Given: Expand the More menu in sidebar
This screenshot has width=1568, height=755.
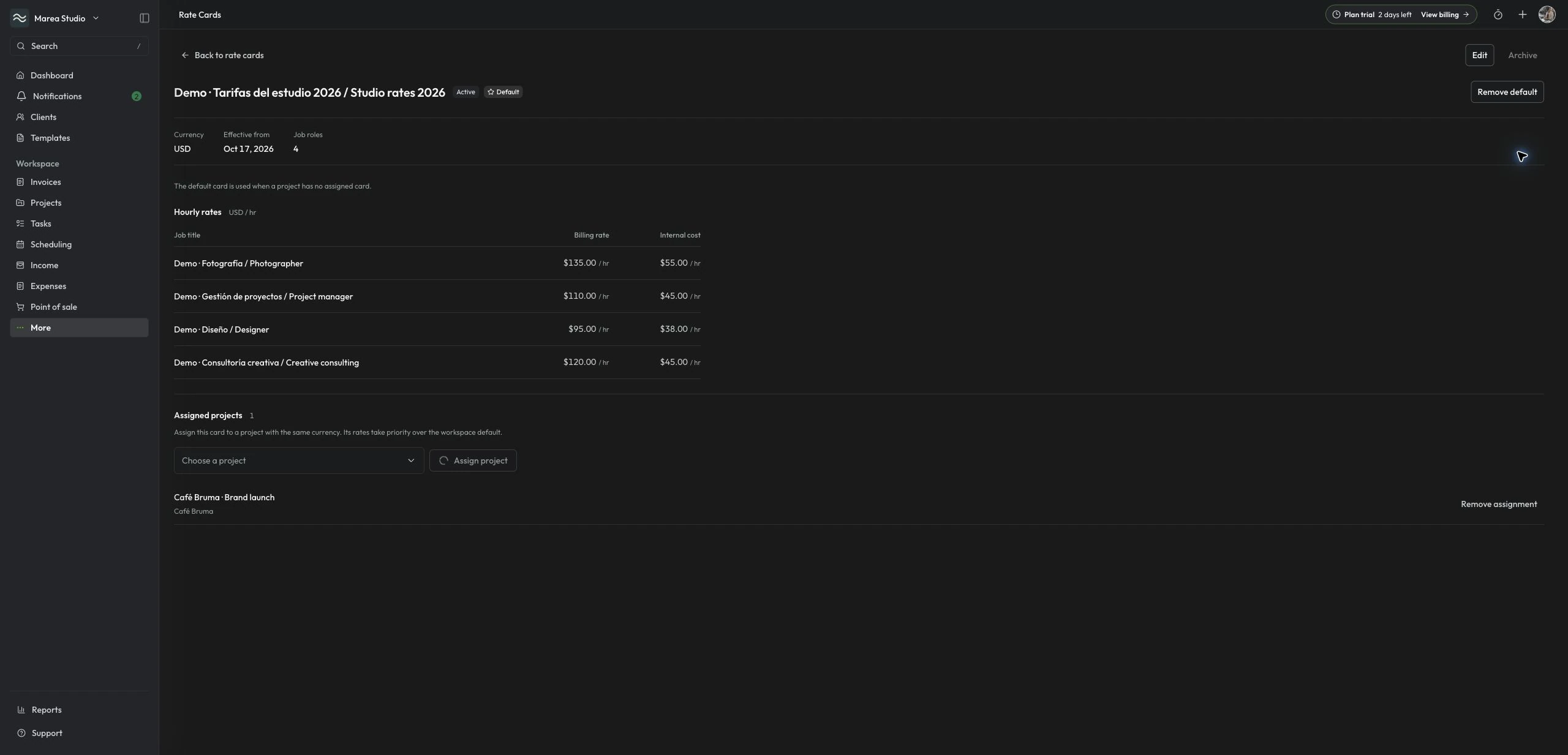Looking at the screenshot, I should [x=79, y=328].
